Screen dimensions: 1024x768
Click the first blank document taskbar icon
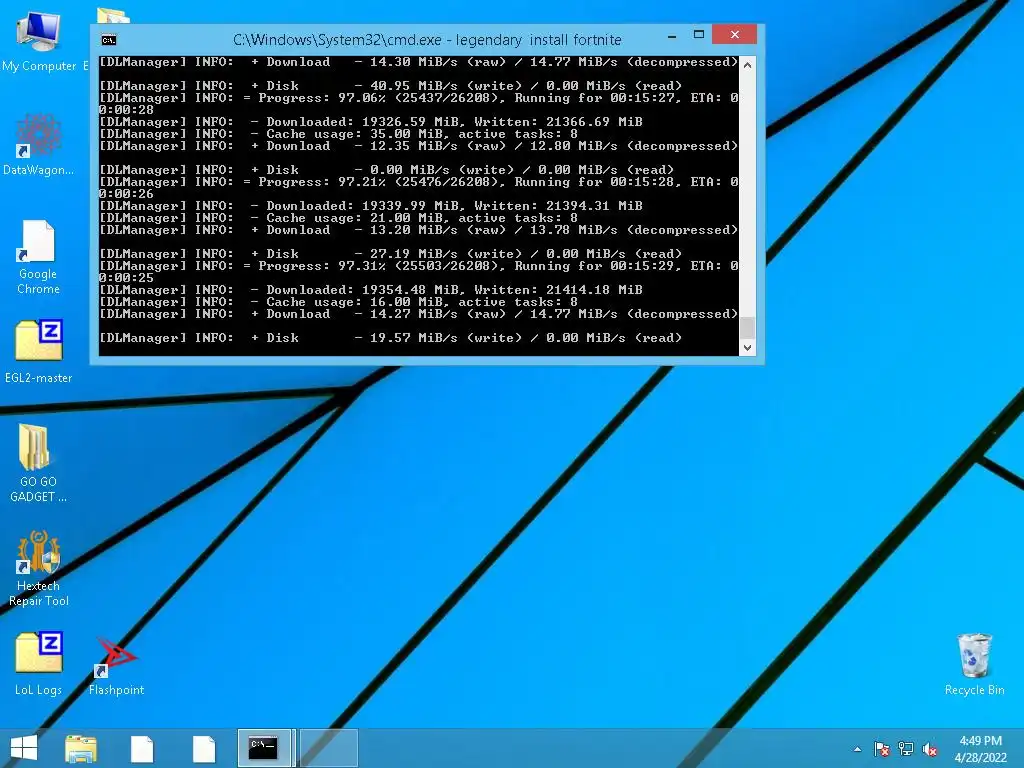point(142,748)
